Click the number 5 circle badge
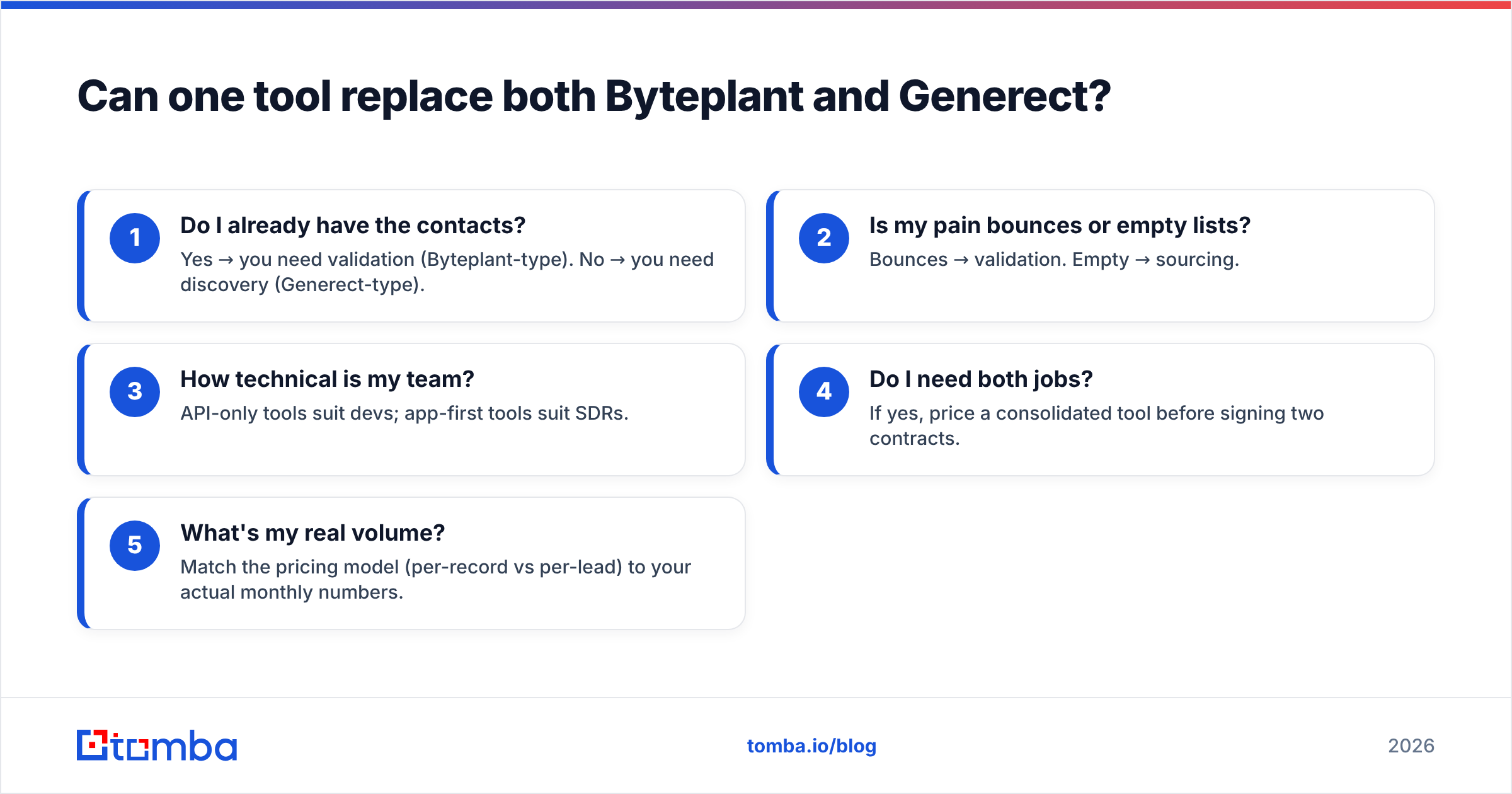Image resolution: width=1512 pixels, height=794 pixels. [135, 546]
